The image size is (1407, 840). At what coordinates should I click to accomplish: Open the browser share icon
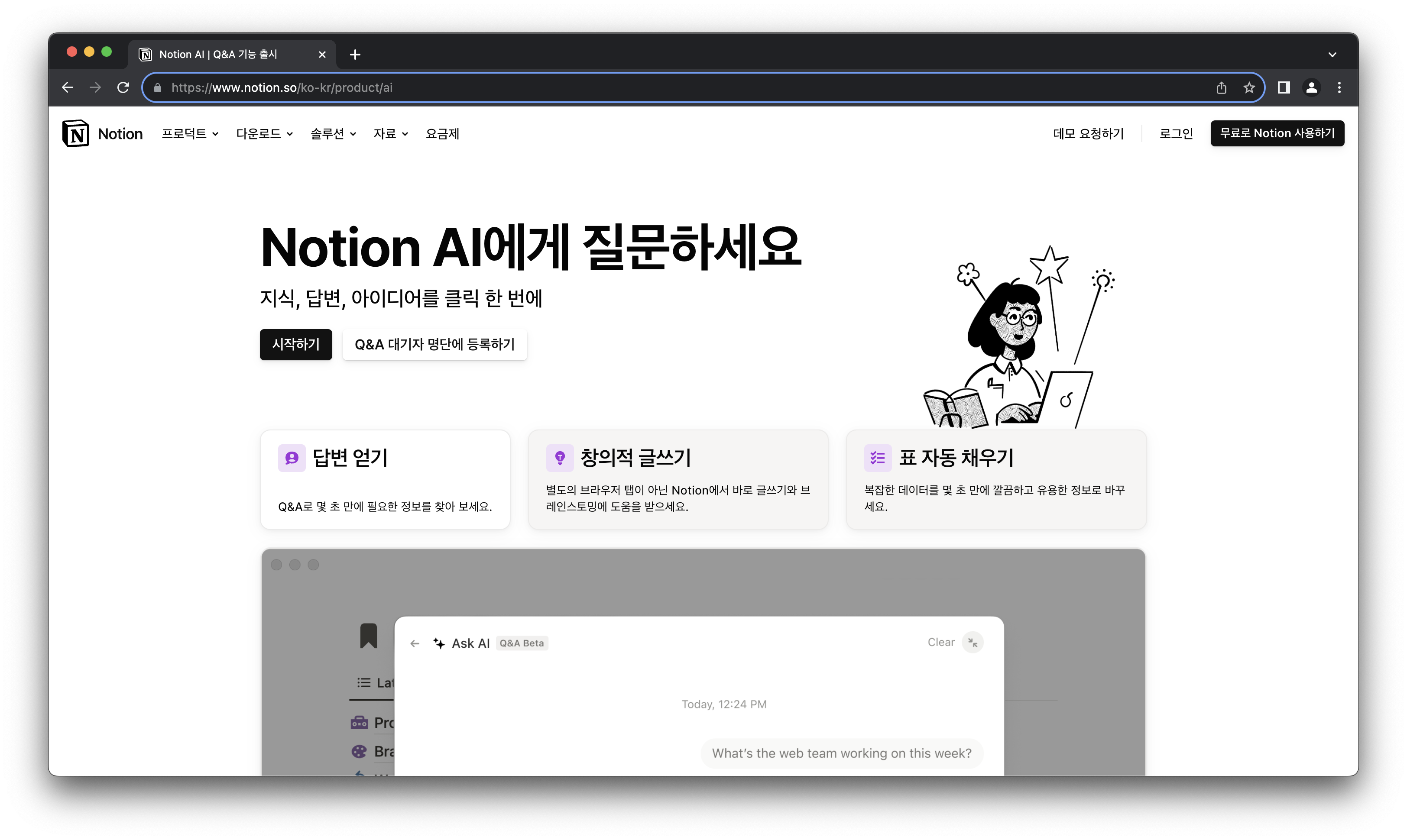click(1221, 87)
